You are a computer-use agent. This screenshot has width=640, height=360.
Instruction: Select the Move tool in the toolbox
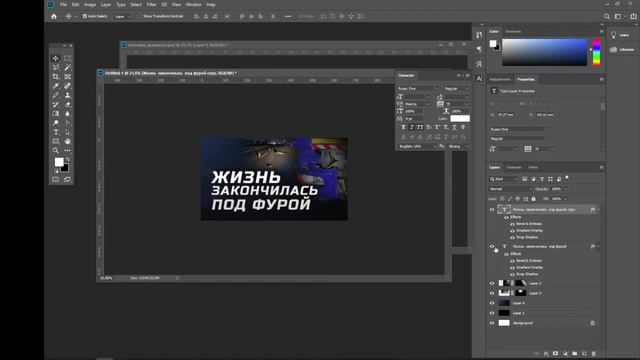click(56, 58)
